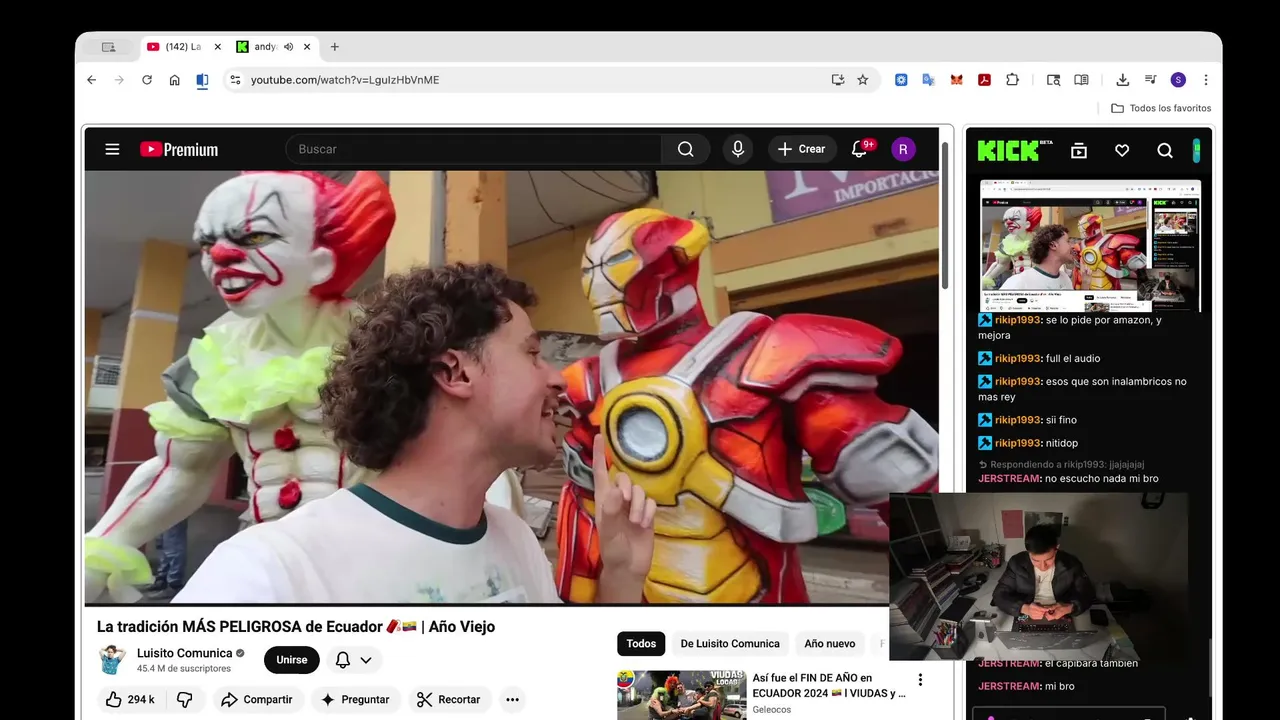The width and height of the screenshot is (1280, 720).
Task: Go to YouTube Premium home logo
Action: tap(179, 149)
